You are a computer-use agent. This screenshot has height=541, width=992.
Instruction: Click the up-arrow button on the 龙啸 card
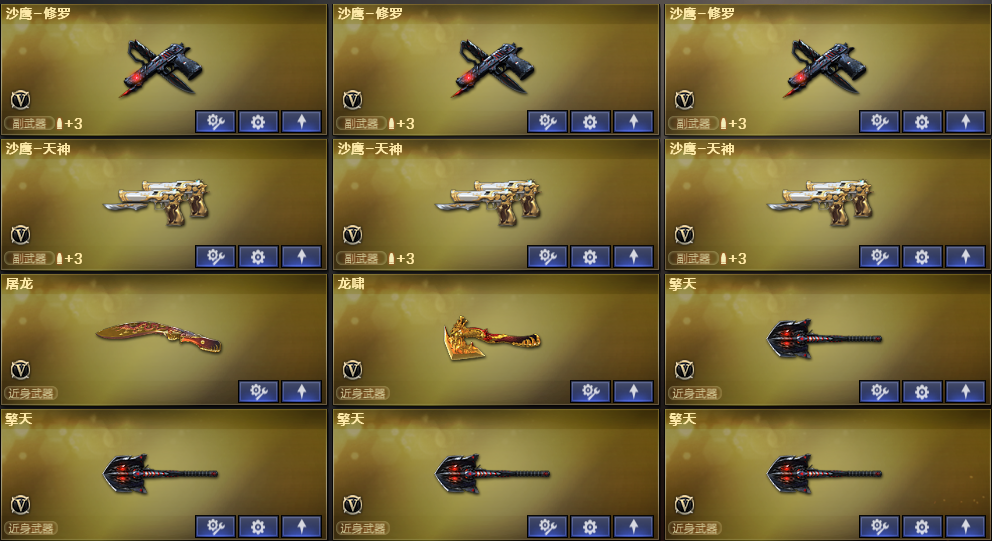(x=633, y=392)
